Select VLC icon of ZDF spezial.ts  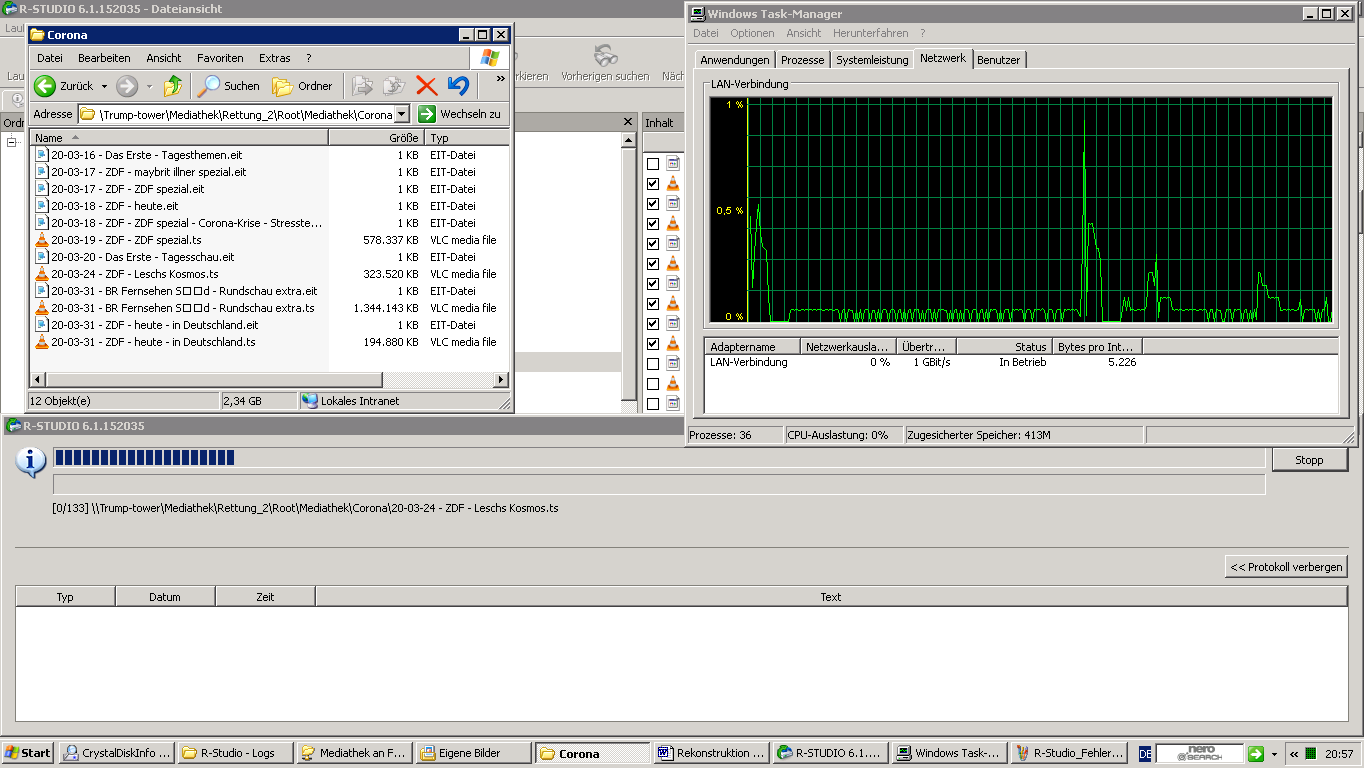tap(42, 240)
